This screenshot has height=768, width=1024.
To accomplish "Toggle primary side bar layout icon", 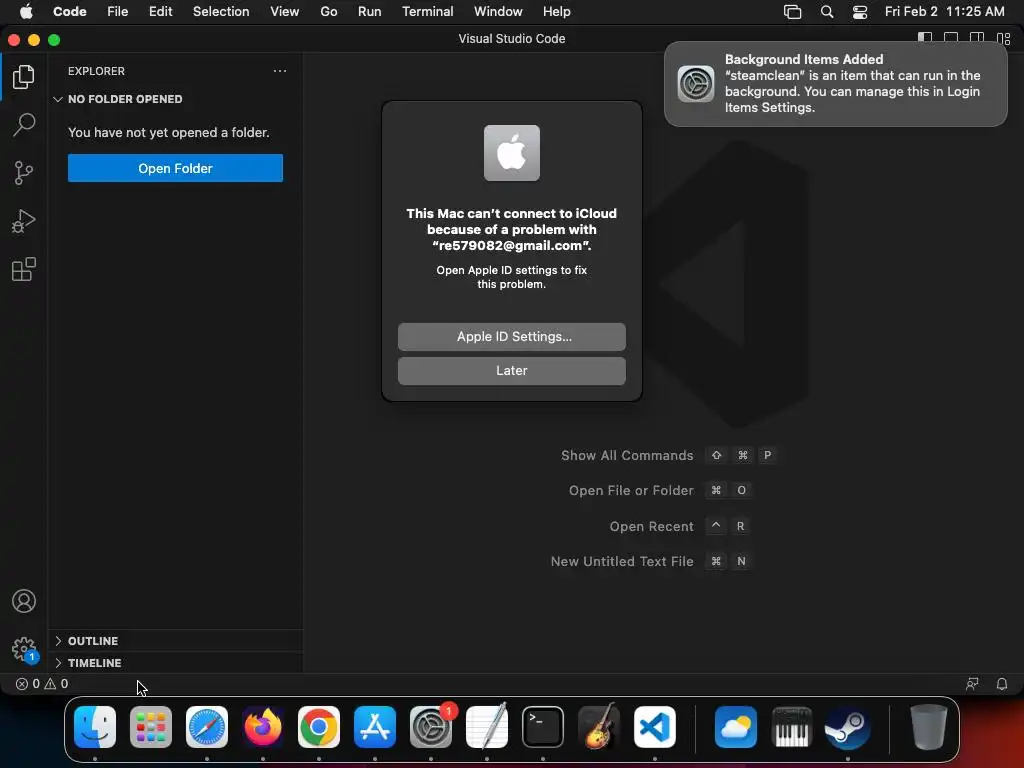I will (925, 39).
